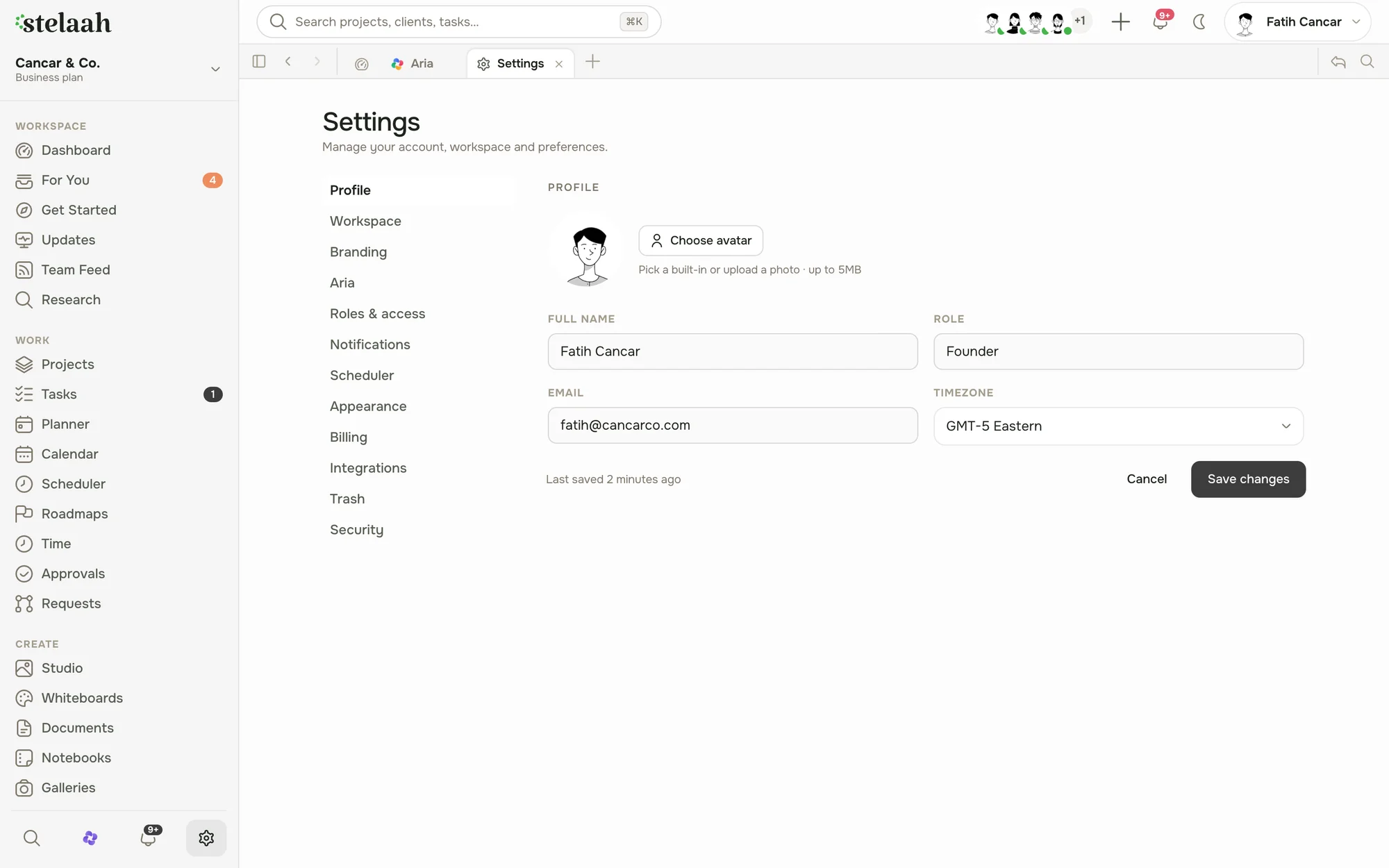Open Projects in the sidebar
The width and height of the screenshot is (1389, 868).
118,364
